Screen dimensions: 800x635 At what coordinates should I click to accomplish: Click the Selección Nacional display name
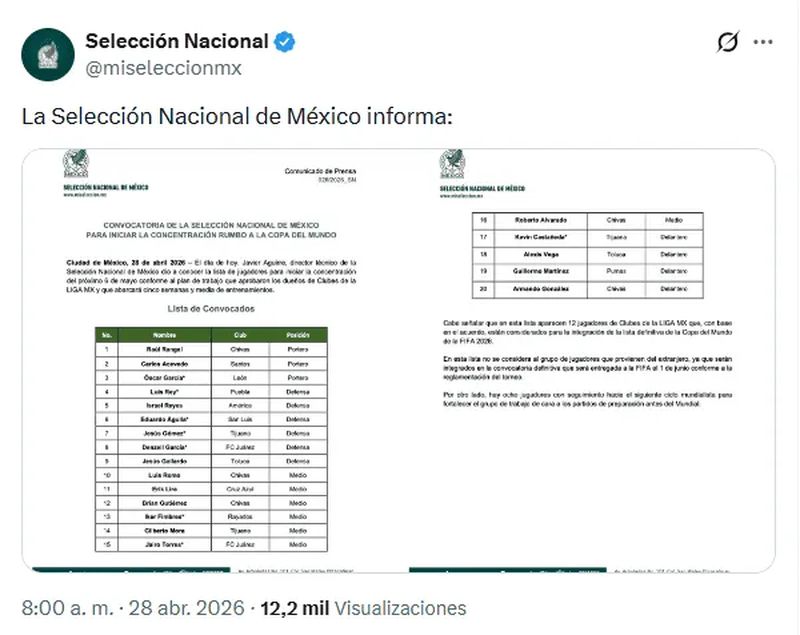[x=177, y=41]
